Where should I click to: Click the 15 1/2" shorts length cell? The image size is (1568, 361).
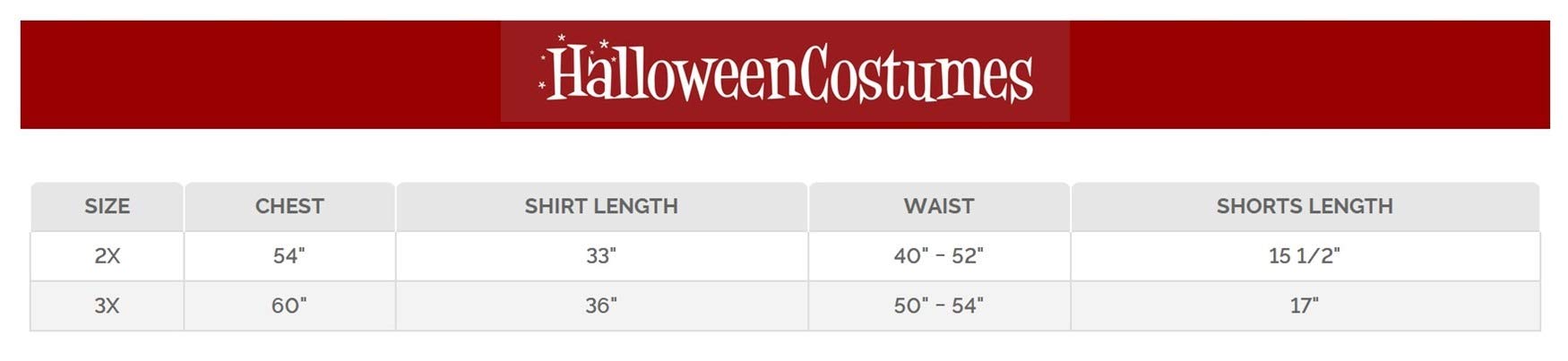click(x=1305, y=256)
